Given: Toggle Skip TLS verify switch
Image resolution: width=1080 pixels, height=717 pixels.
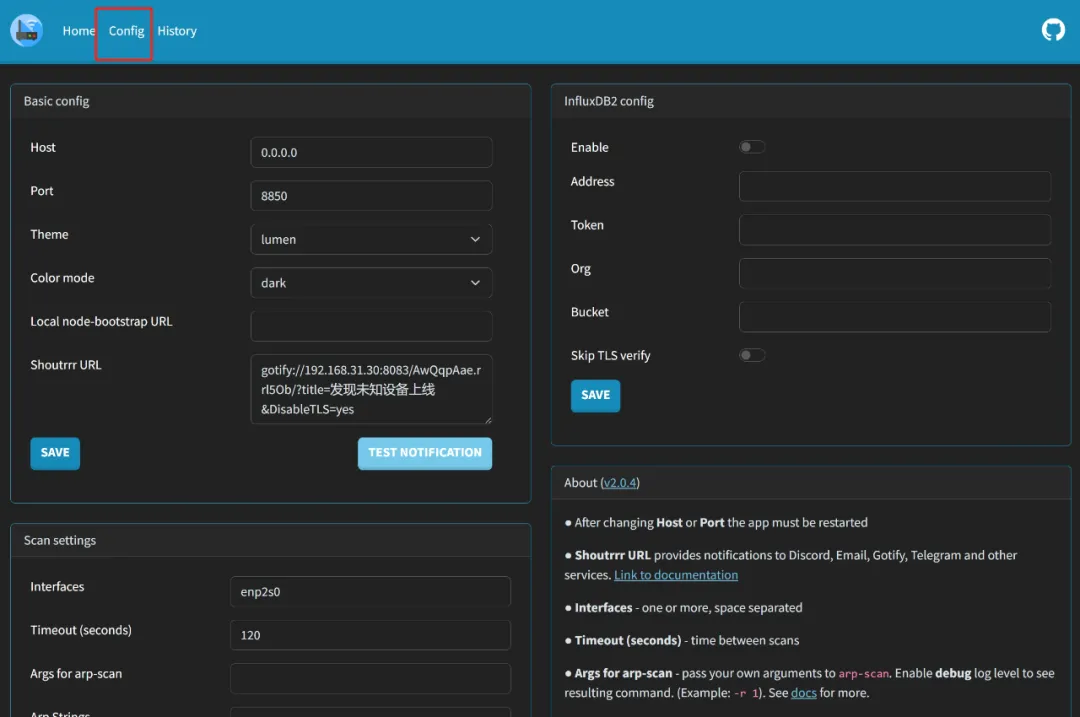Looking at the screenshot, I should click(752, 355).
